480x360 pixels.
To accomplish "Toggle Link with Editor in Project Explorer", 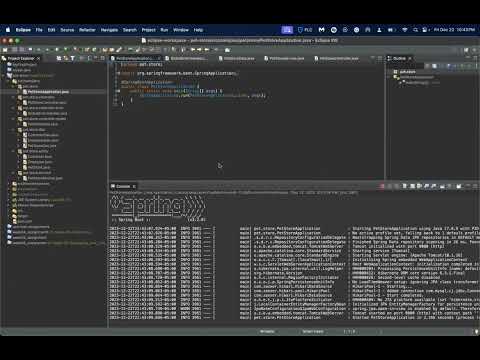I will (66, 59).
